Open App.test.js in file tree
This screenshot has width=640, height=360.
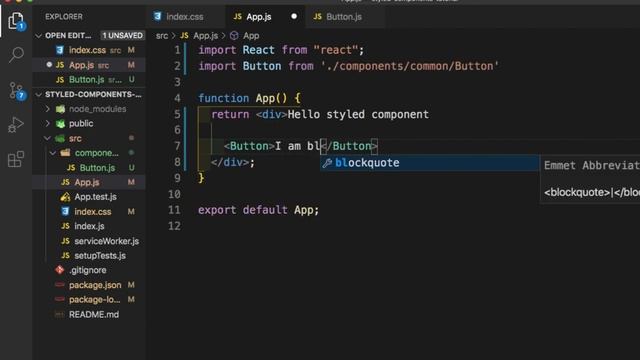89,197
